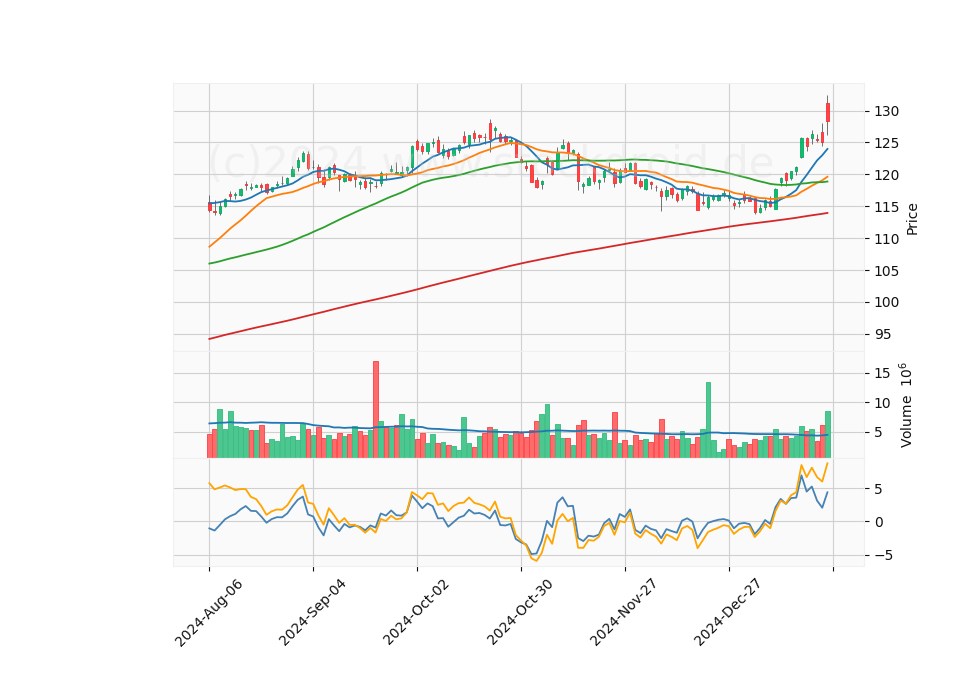Image resolution: width=960 pixels, height=690 pixels.
Task: Click the 2024-Aug-06 date label
Action: point(208,613)
